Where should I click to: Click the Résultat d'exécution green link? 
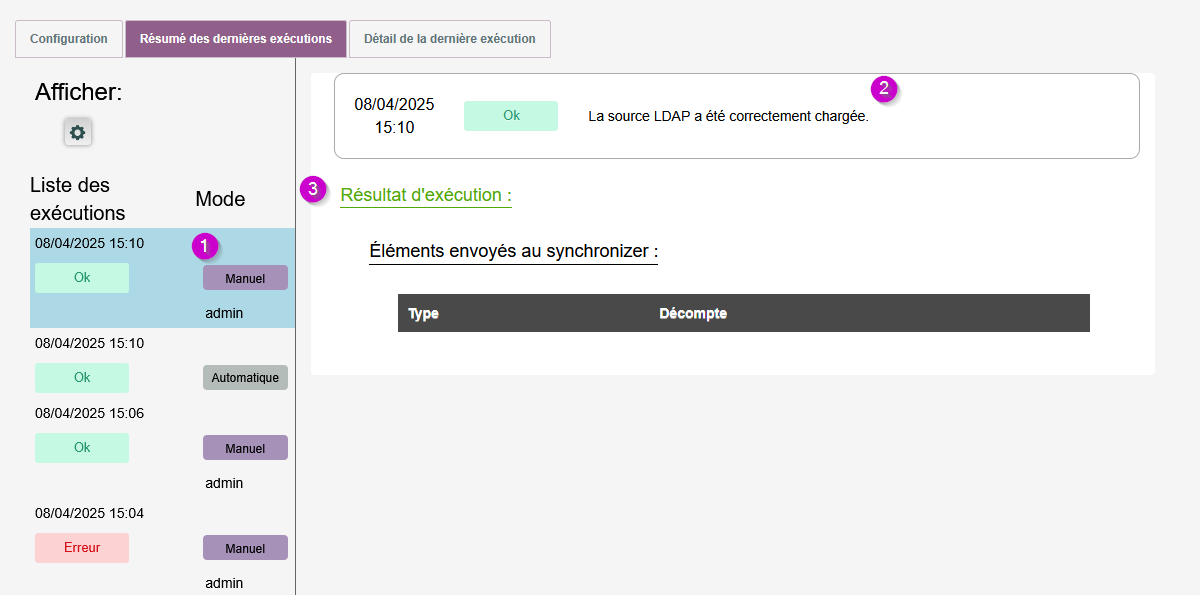(426, 195)
